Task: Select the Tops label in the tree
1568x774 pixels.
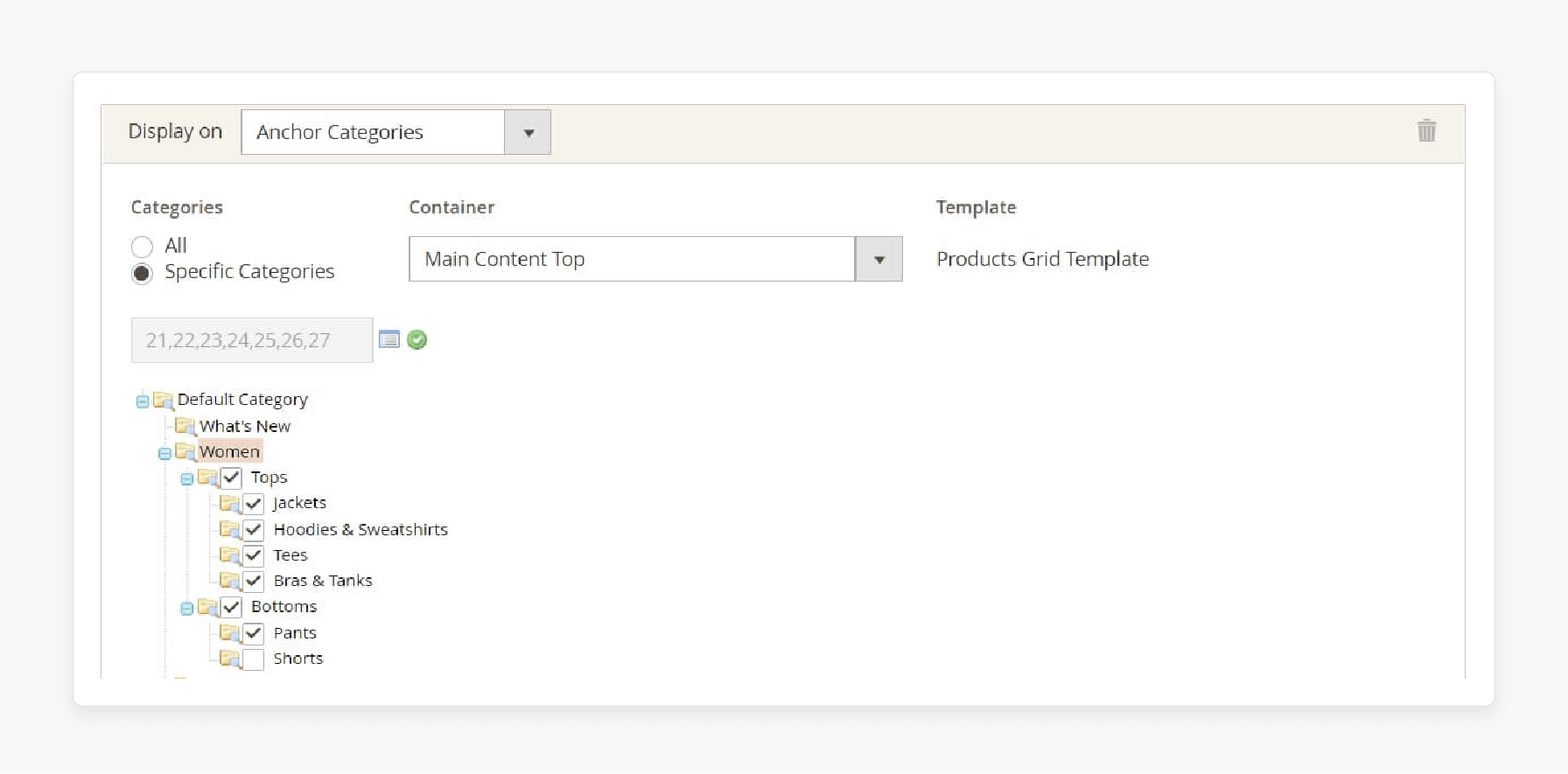Action: point(269,478)
